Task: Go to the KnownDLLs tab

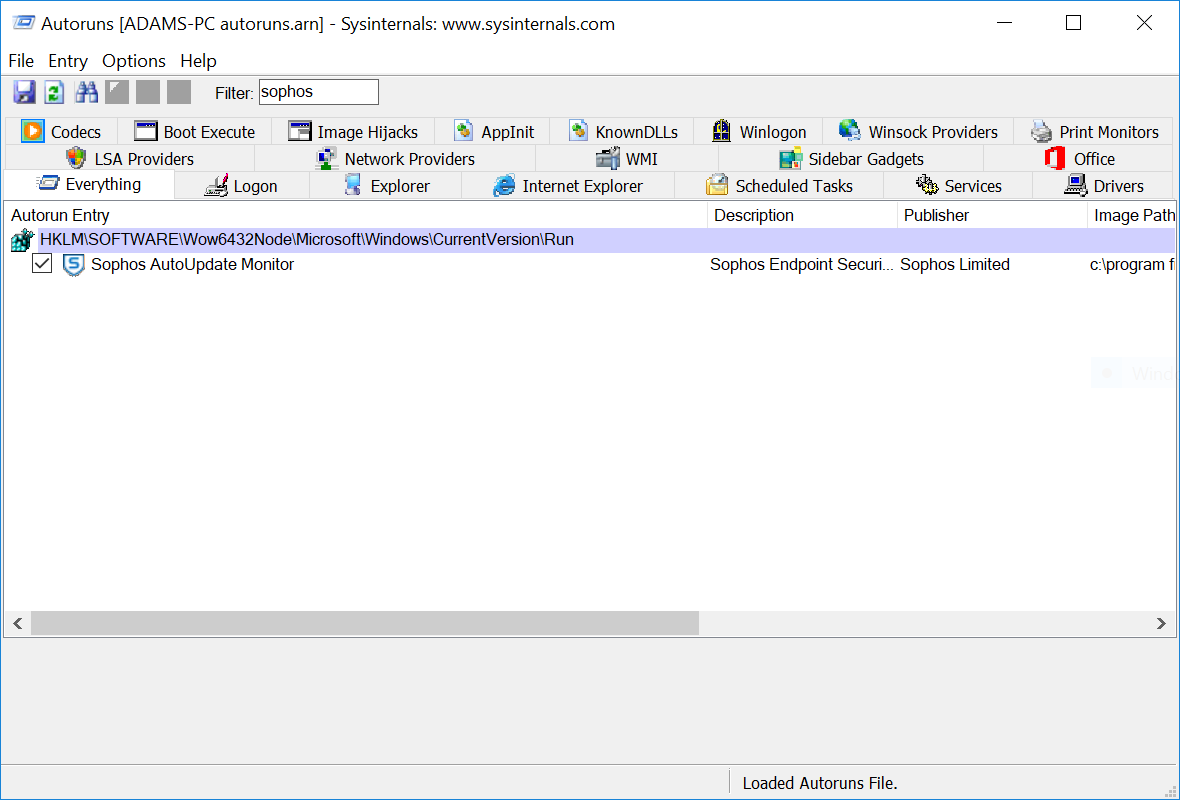Action: 622,132
